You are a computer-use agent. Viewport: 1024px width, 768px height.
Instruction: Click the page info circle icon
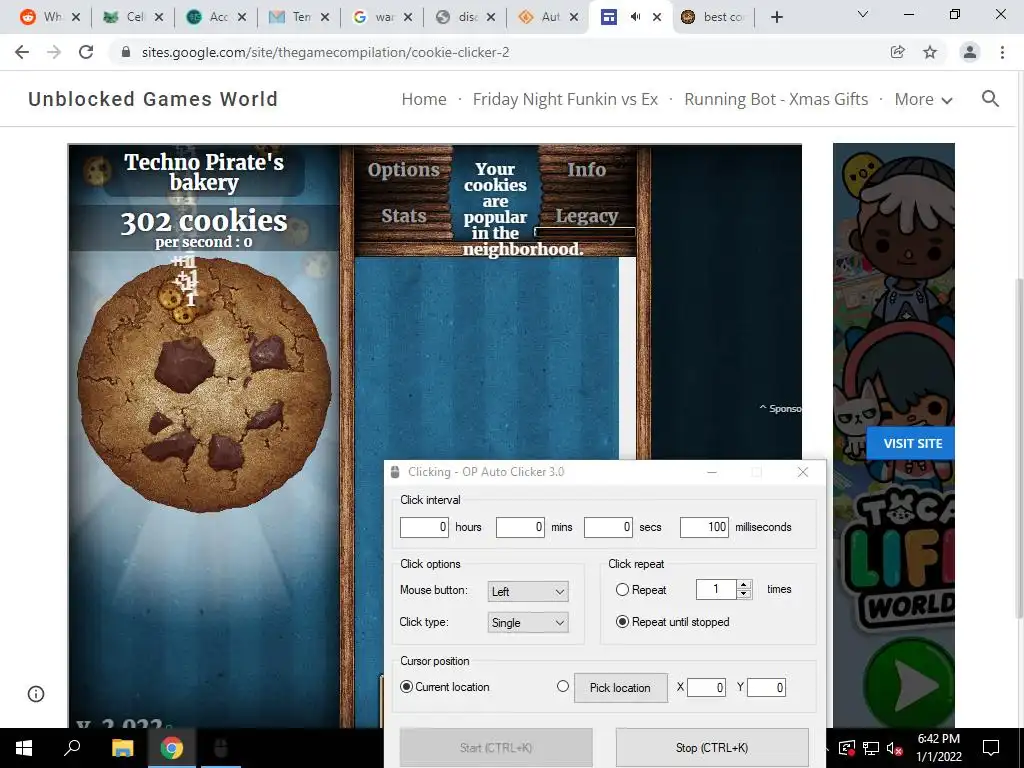pos(36,694)
